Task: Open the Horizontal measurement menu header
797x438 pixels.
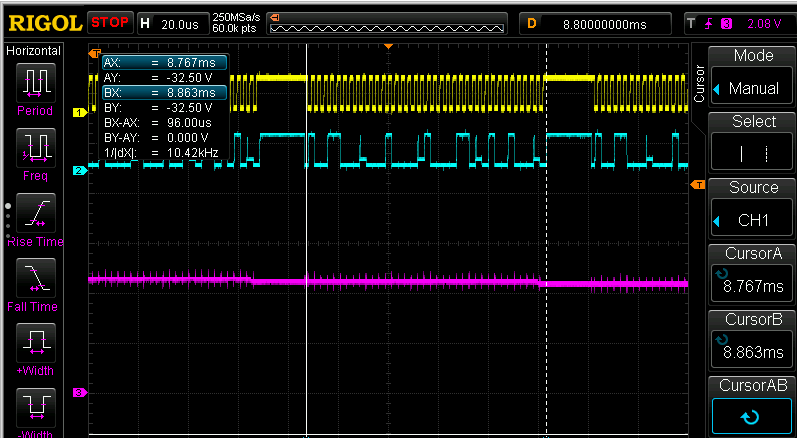Action: (34, 51)
